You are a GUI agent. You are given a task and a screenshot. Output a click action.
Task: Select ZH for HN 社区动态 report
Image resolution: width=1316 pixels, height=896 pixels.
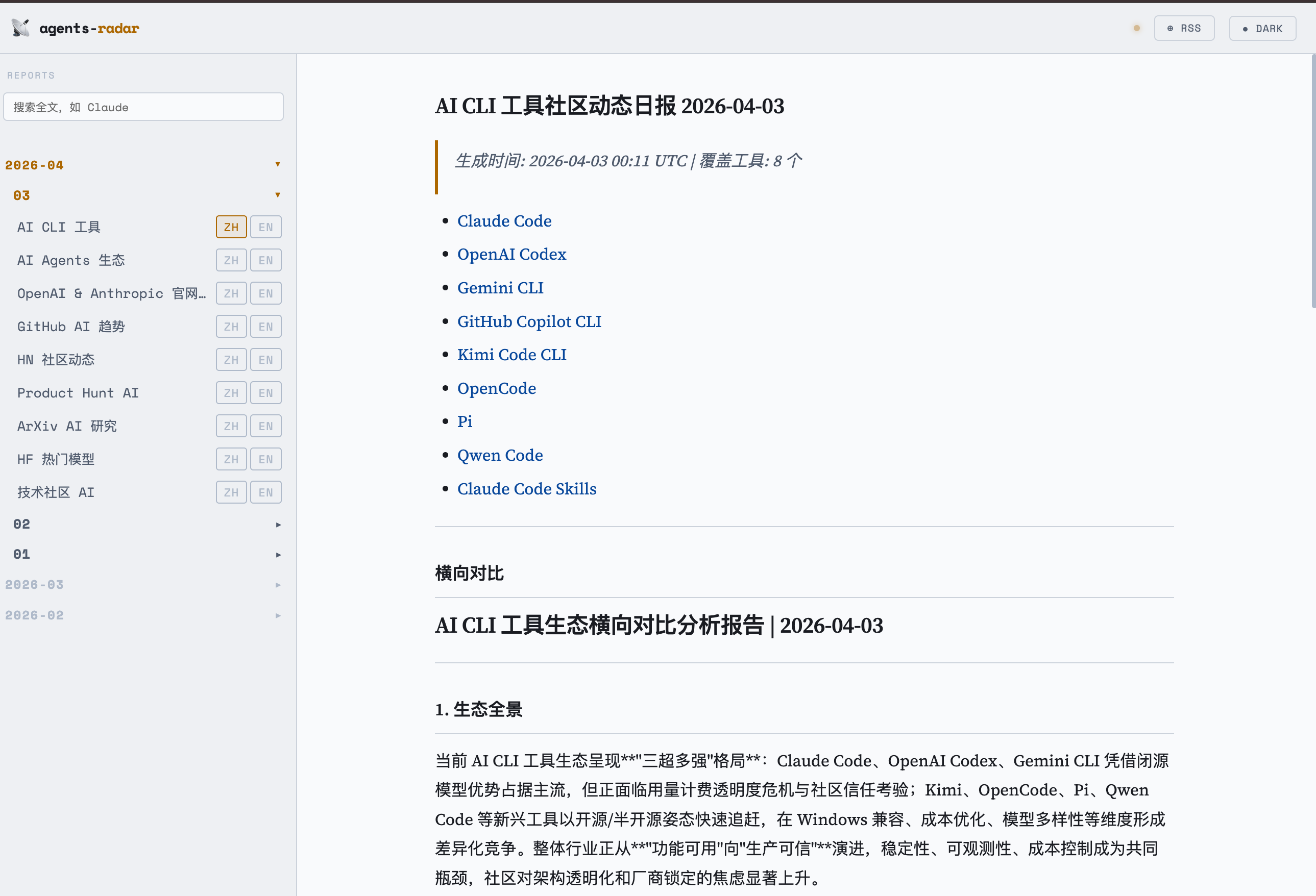[x=231, y=359]
